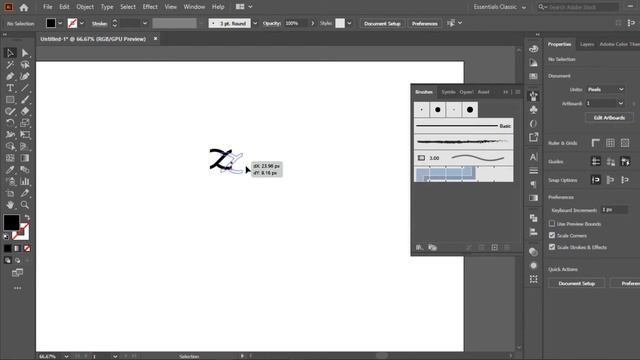Open zoom level dropdown in status bar

pos(66,356)
